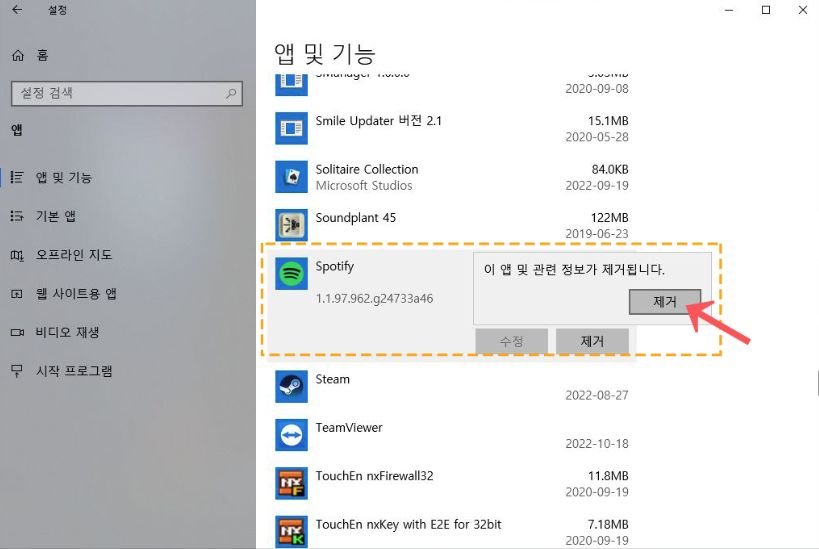Viewport: 819px width, 549px height.
Task: Click size value '122MB'
Action: pos(610,218)
